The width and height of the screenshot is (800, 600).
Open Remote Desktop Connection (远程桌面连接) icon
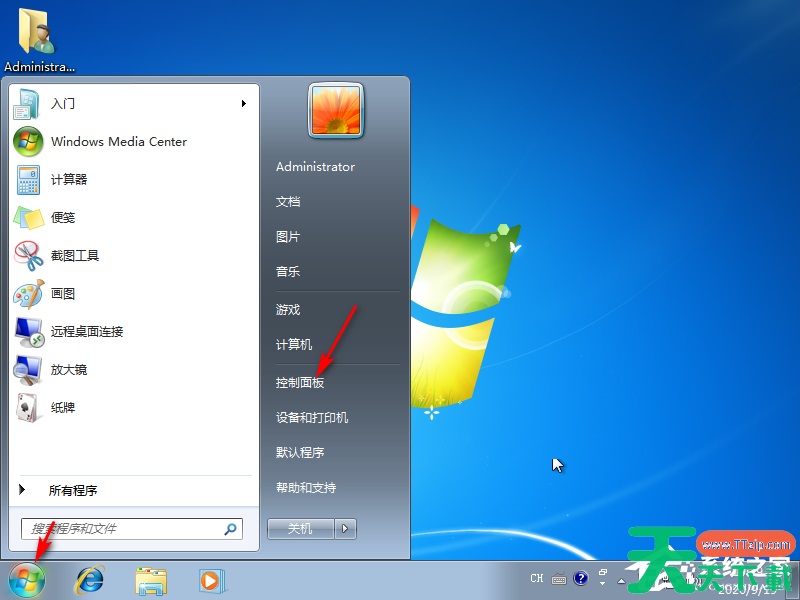click(x=29, y=332)
